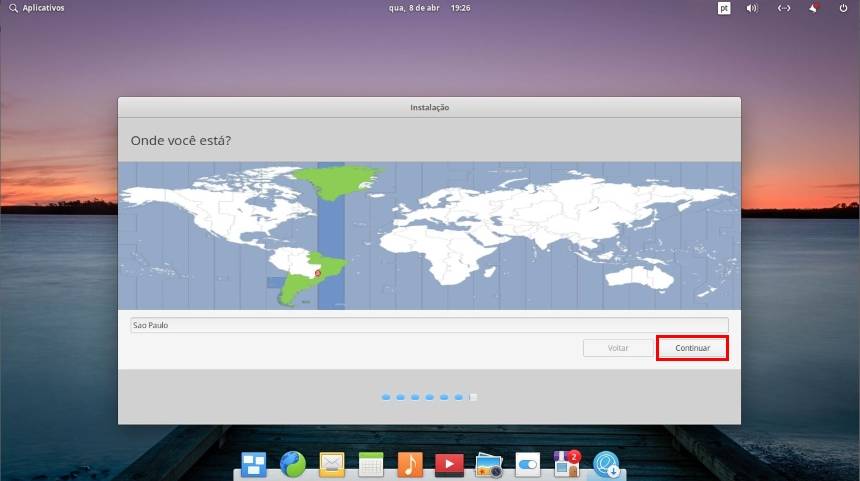
Task: Open the date and time indicator
Action: click(x=429, y=8)
